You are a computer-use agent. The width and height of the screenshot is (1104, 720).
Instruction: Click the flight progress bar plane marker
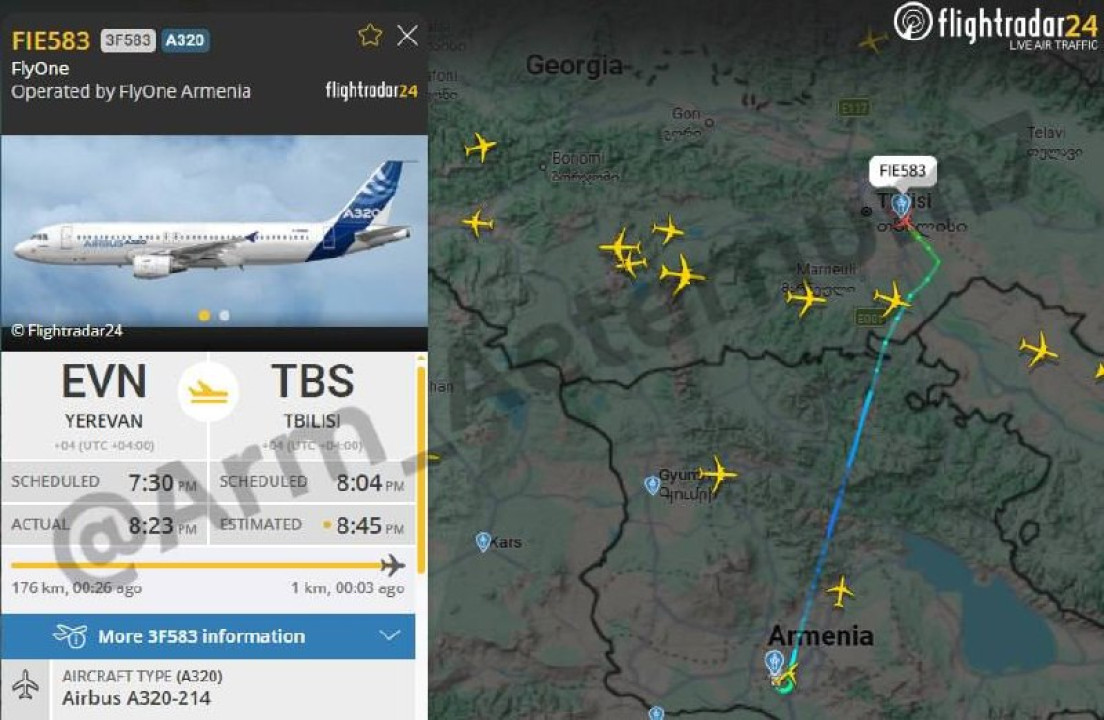(x=392, y=564)
